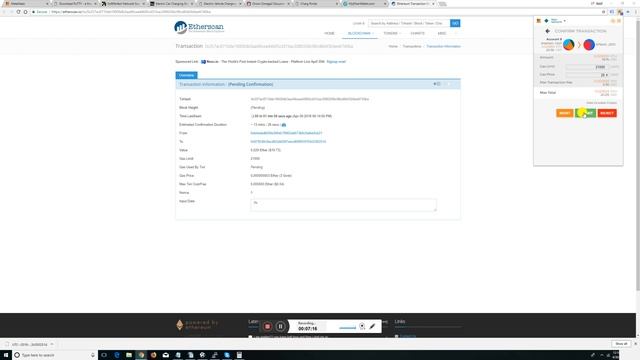Click the Windows taskbar search box
This screenshot has height=360, width=640.
(x=54, y=355)
